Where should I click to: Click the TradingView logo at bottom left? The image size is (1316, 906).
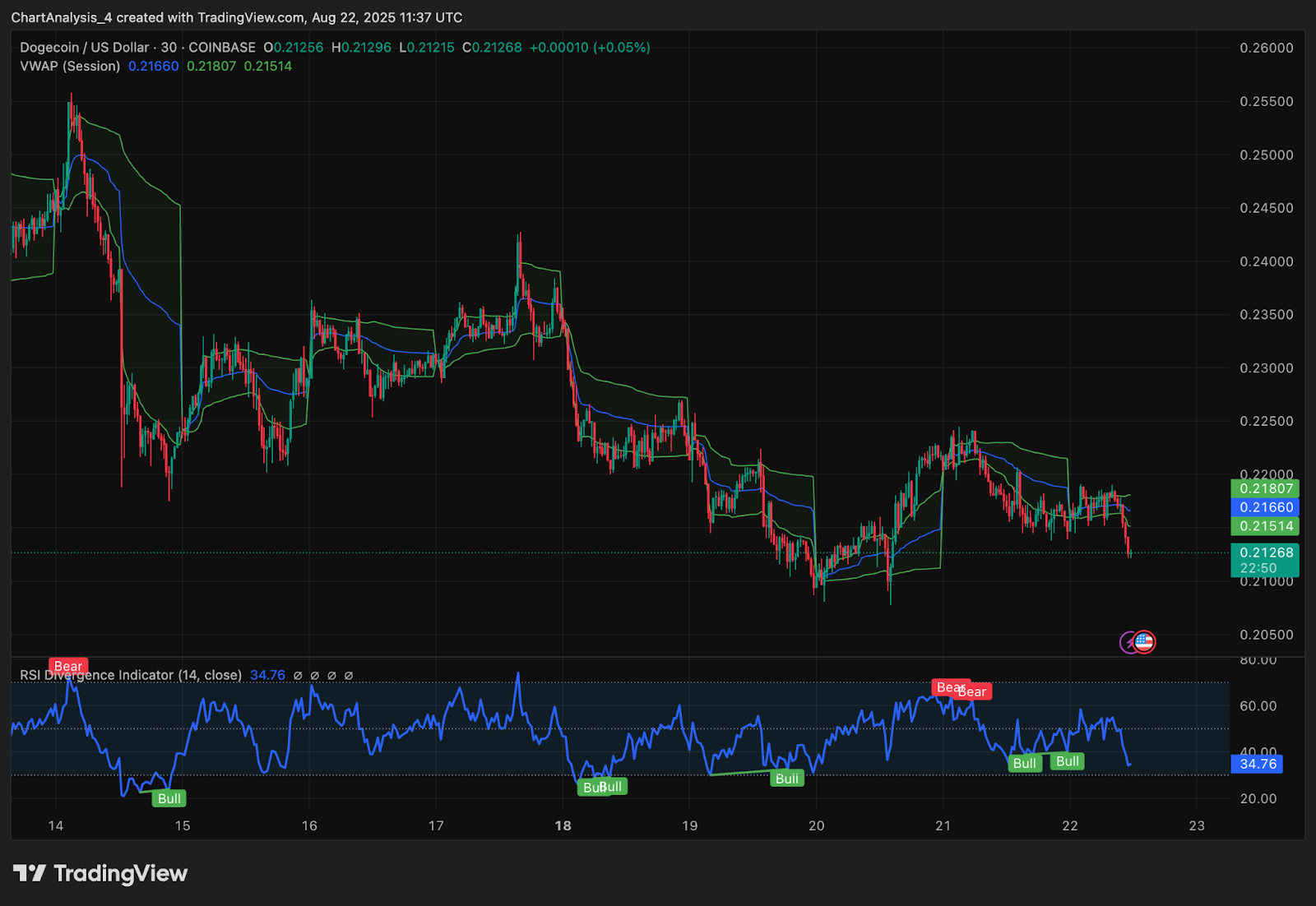click(x=100, y=873)
